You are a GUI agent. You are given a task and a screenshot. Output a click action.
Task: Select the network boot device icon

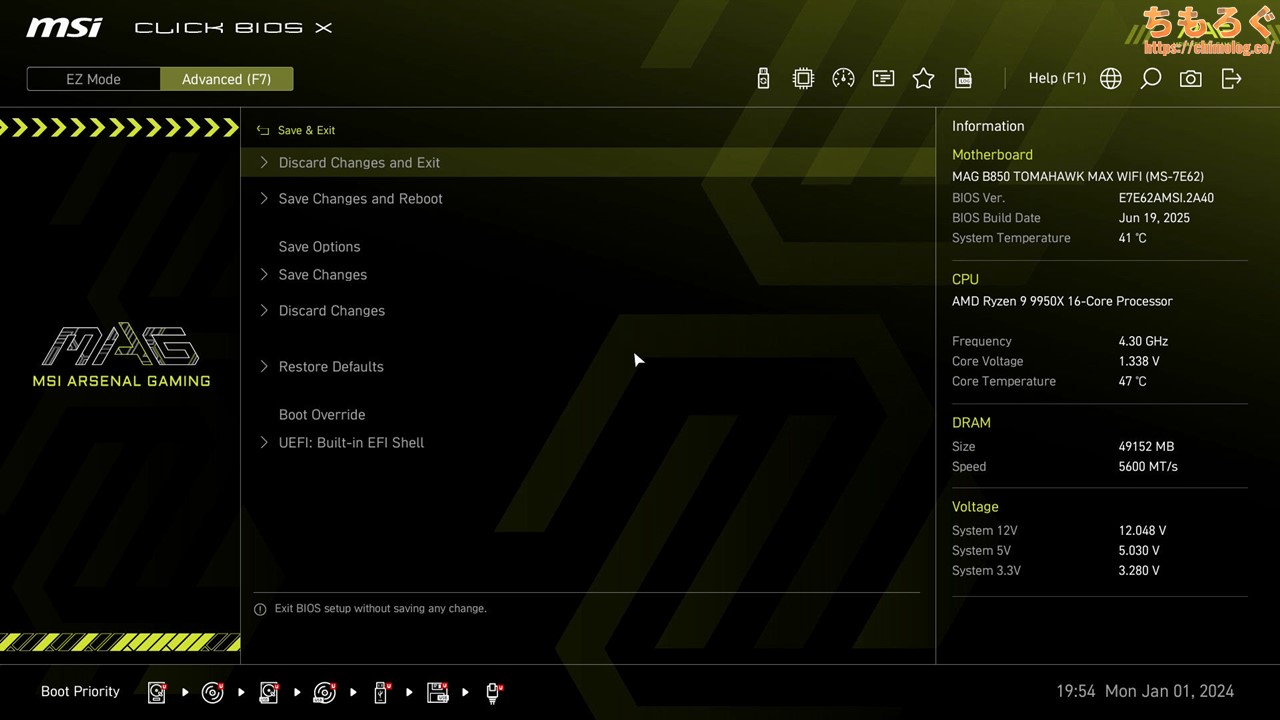[493, 692]
